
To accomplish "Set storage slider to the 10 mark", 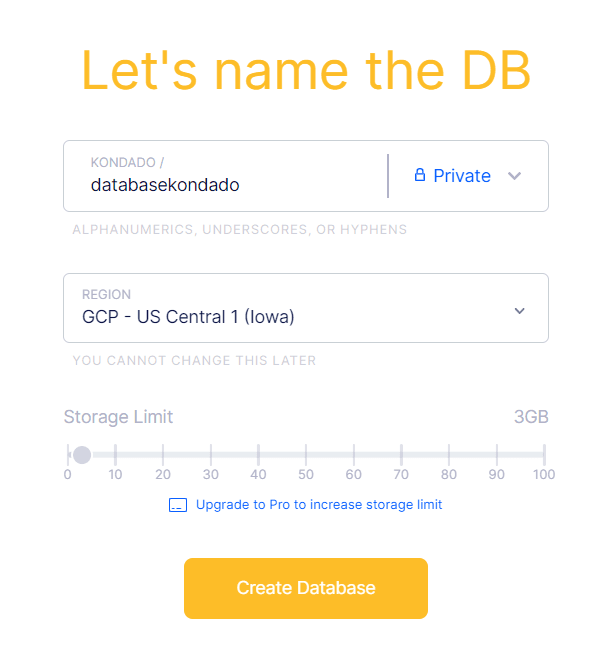I will tap(116, 455).
